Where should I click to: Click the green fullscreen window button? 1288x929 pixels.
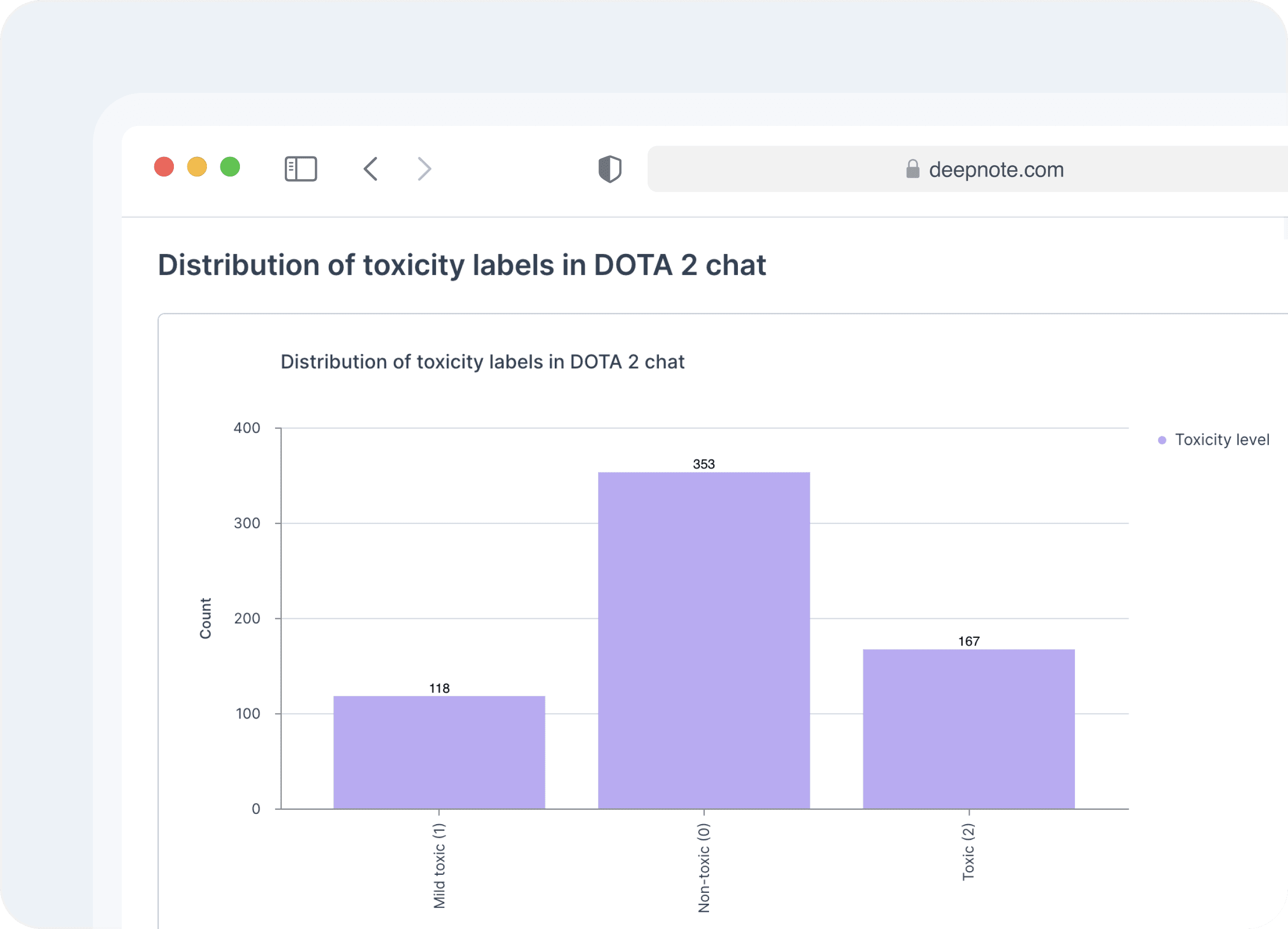[230, 167]
